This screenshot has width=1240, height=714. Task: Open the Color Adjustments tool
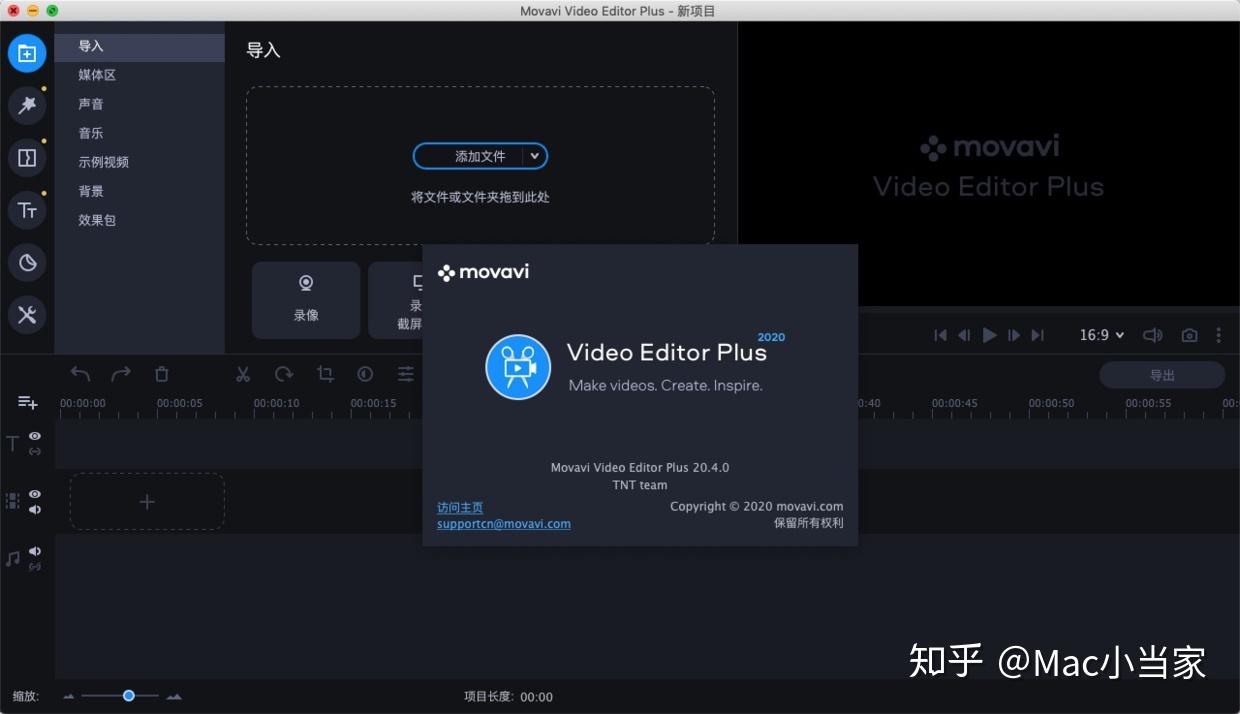coord(365,373)
